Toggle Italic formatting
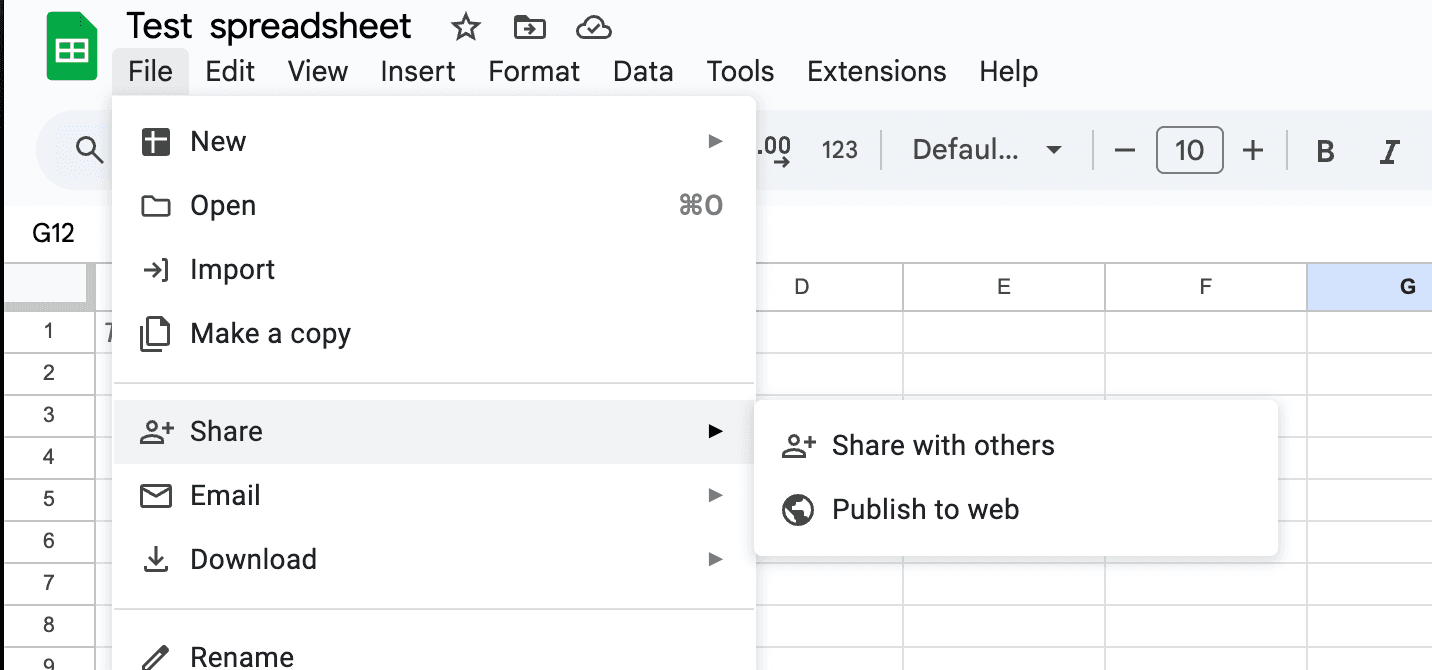Viewport: 1432px width, 670px height. [x=1388, y=151]
